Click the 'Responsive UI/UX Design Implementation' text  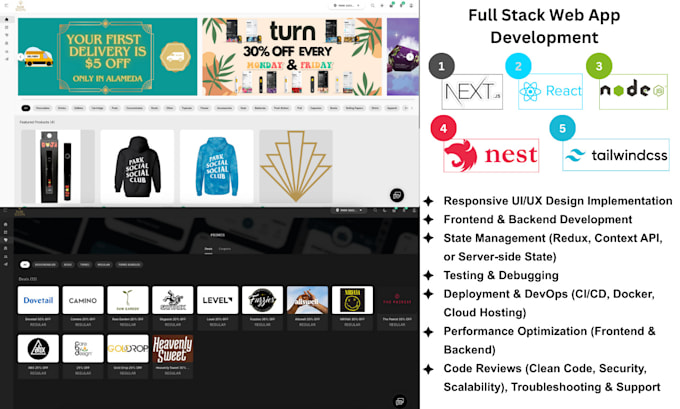click(558, 201)
